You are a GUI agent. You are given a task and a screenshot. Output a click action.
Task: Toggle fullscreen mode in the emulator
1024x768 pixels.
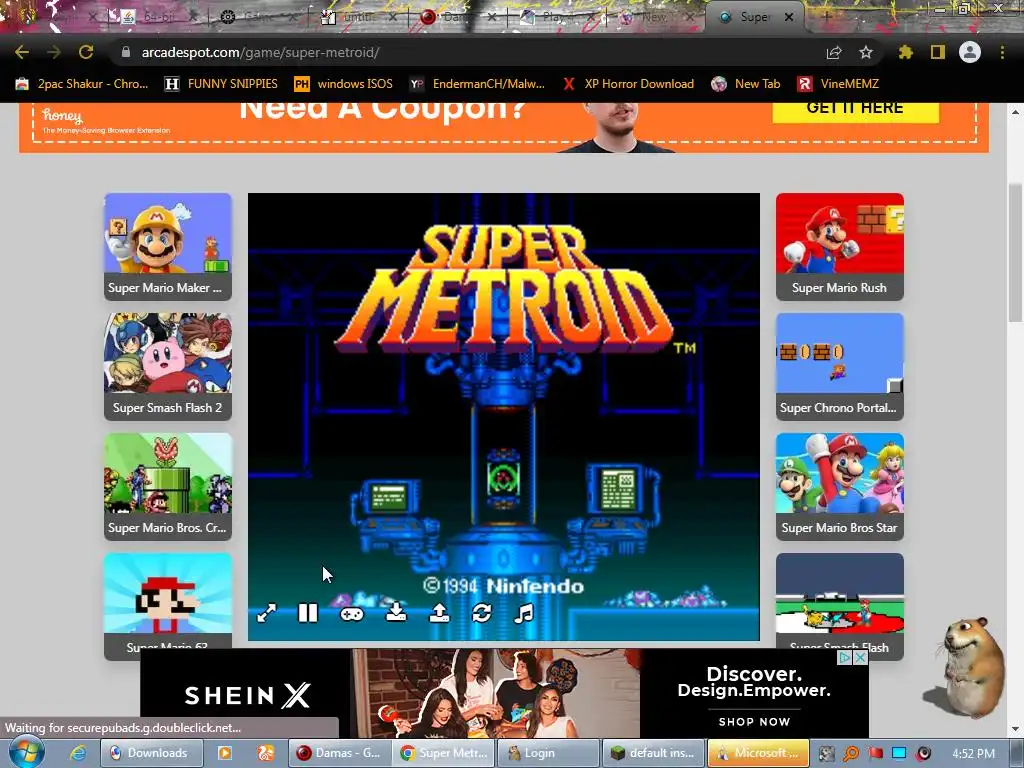coord(266,613)
